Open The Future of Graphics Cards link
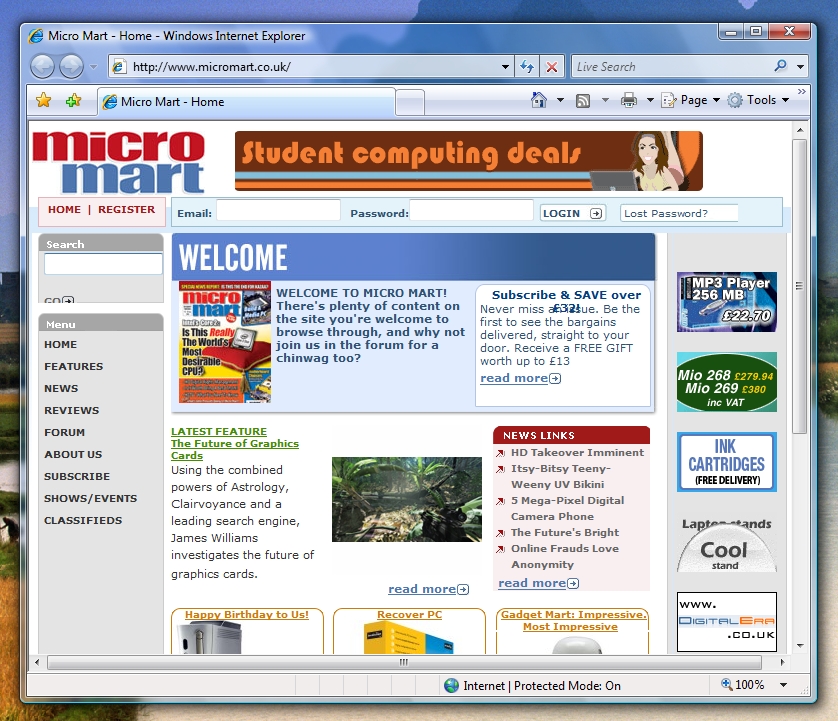The width and height of the screenshot is (838, 721). tap(234, 449)
